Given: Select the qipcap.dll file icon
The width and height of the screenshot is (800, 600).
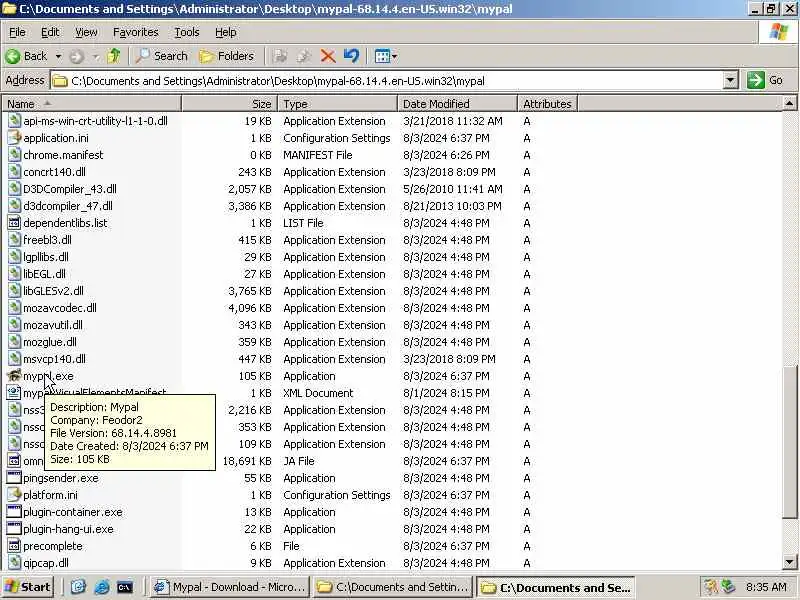Looking at the screenshot, I should (14, 563).
